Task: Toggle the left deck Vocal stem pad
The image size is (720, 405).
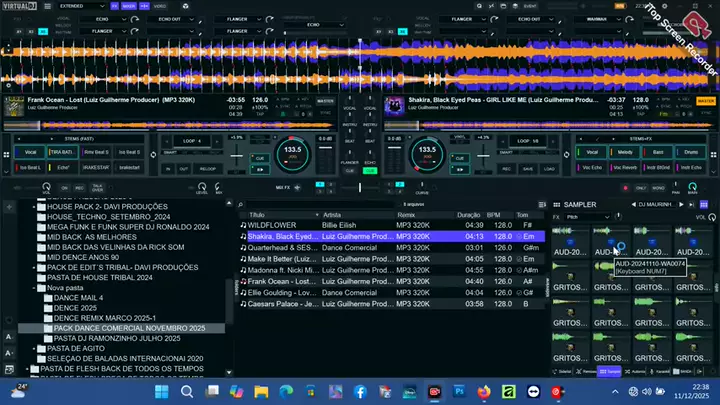Action: (x=30, y=152)
